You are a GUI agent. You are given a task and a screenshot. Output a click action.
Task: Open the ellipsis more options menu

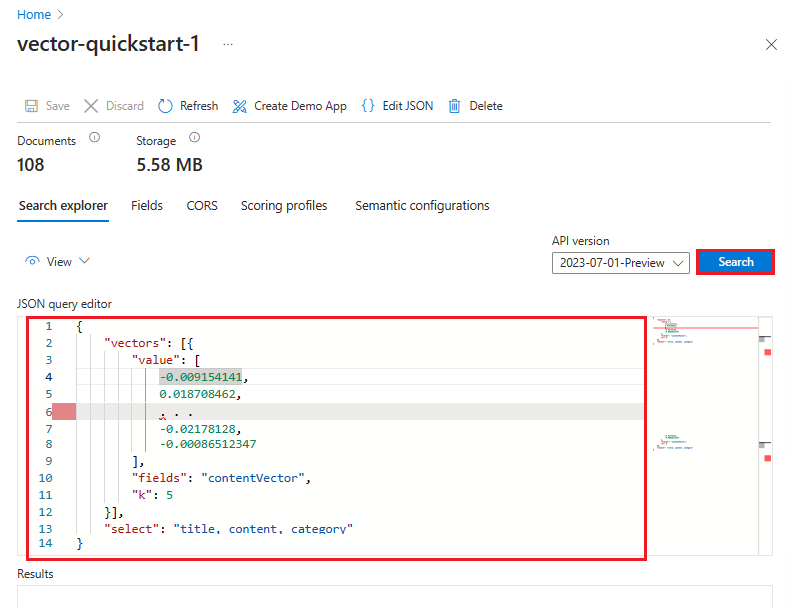click(228, 45)
